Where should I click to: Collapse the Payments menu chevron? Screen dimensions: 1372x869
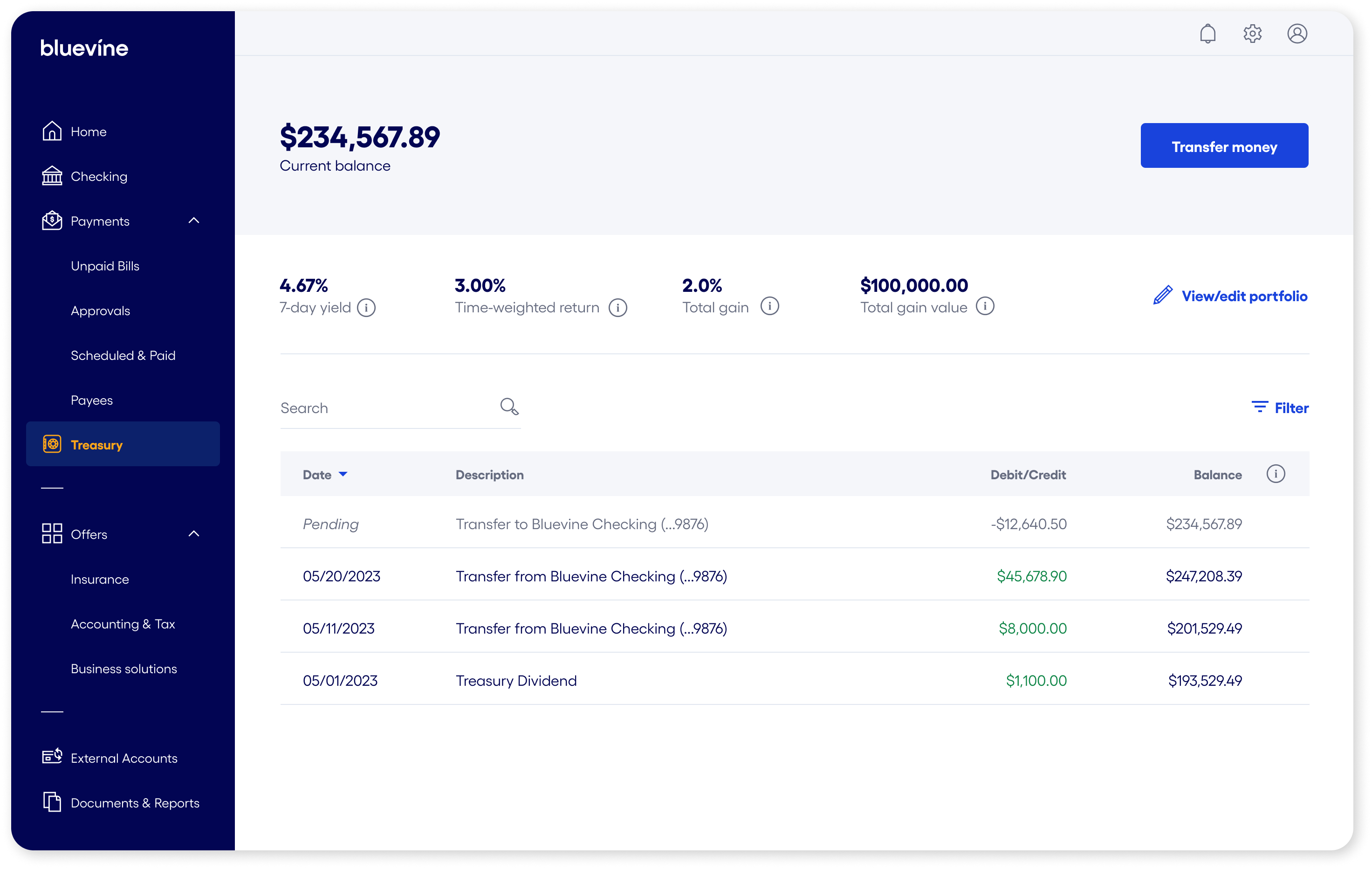[194, 221]
